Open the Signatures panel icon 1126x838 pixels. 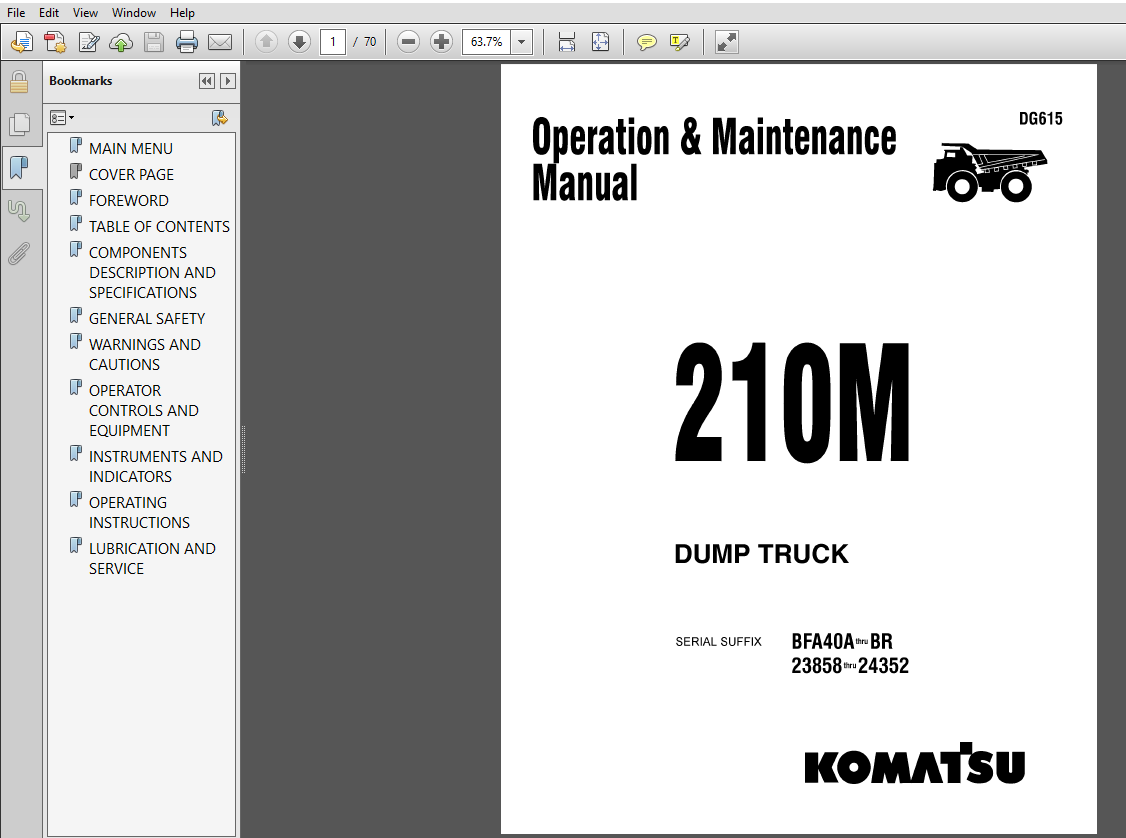[19, 210]
